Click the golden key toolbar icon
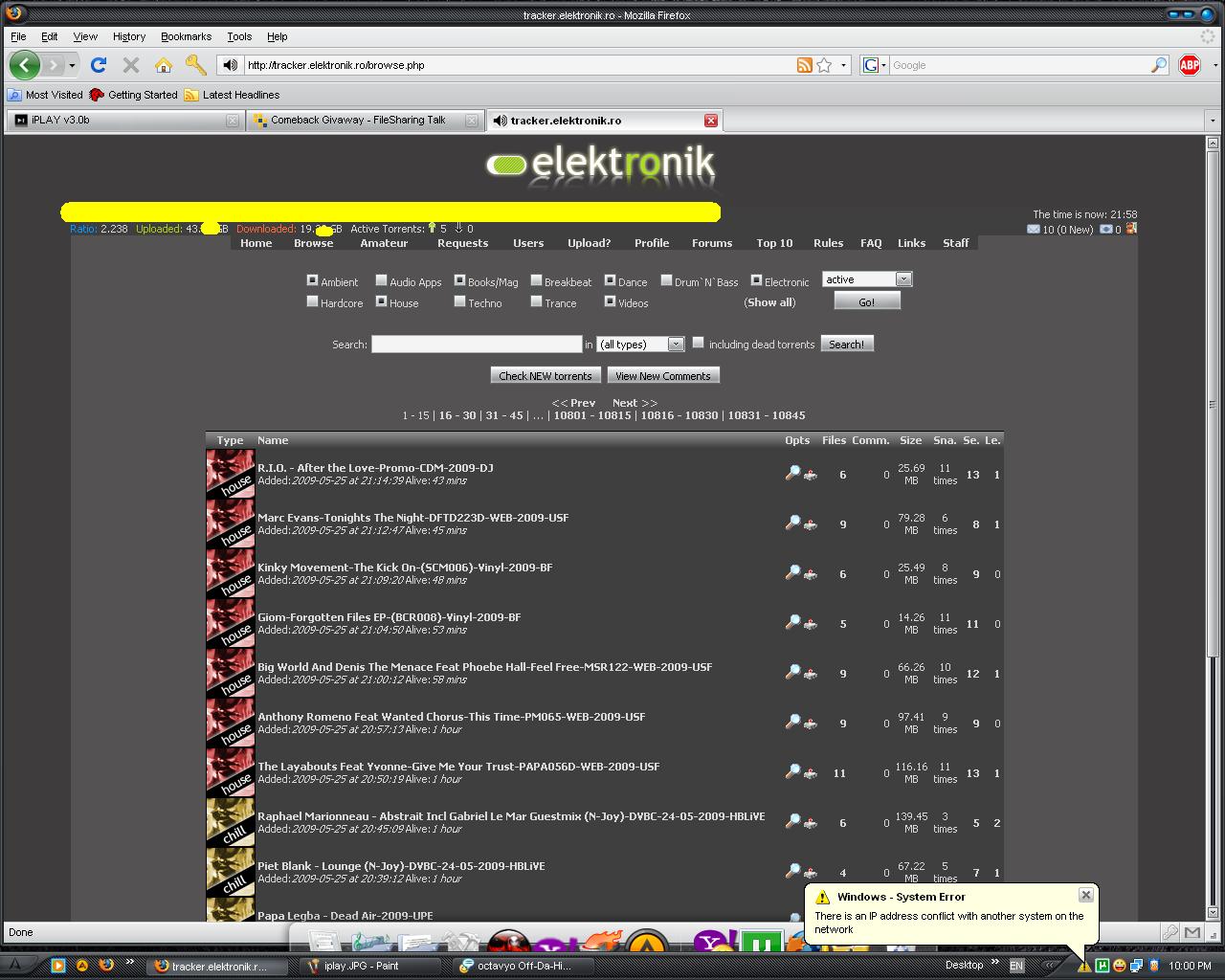 (196, 65)
